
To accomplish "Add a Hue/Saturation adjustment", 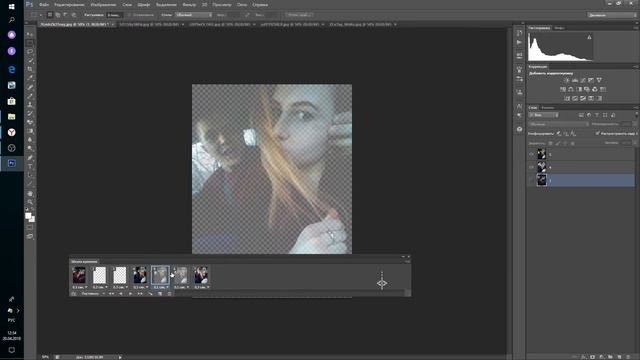I will click(563, 89).
